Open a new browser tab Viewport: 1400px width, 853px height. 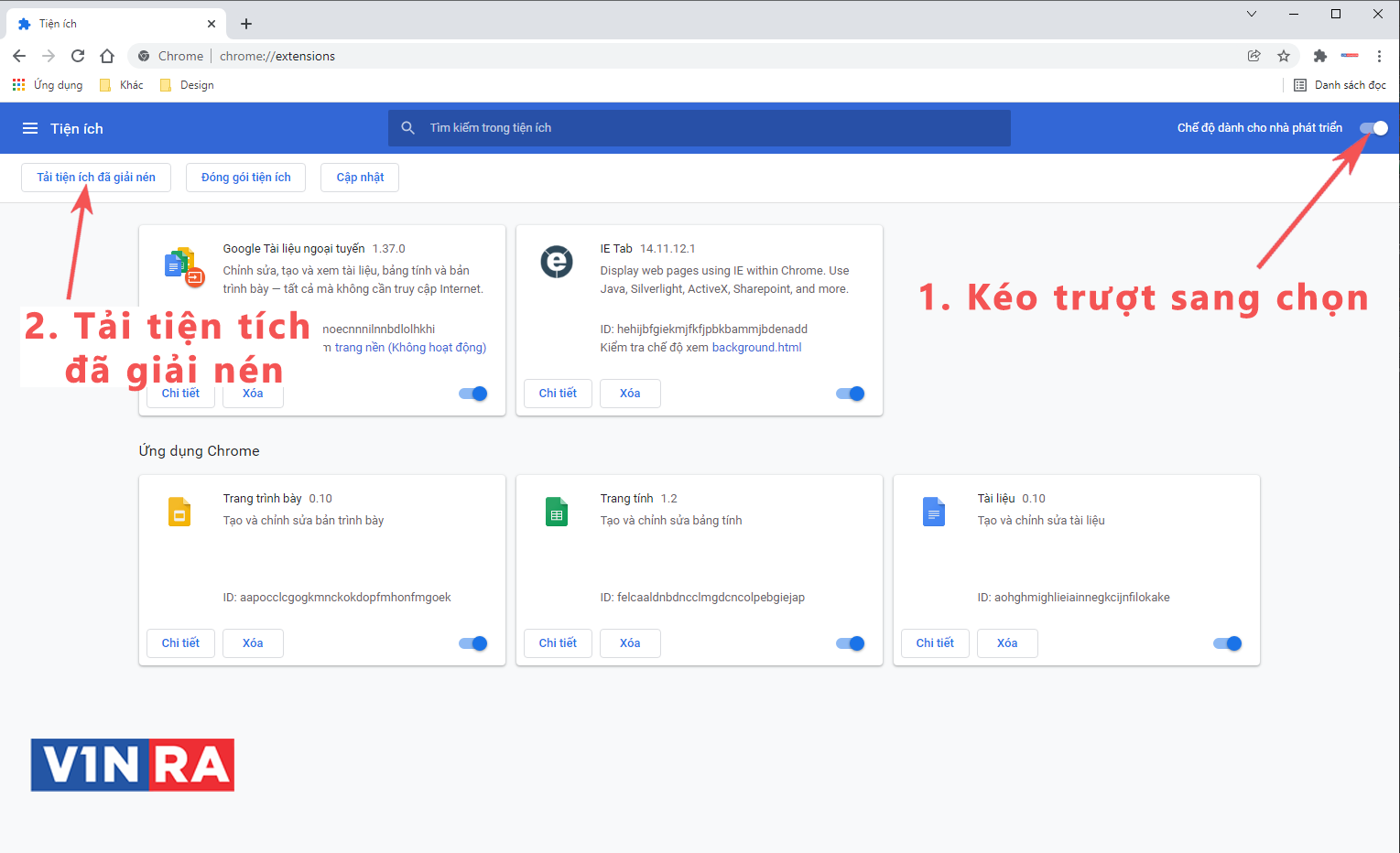click(x=246, y=24)
